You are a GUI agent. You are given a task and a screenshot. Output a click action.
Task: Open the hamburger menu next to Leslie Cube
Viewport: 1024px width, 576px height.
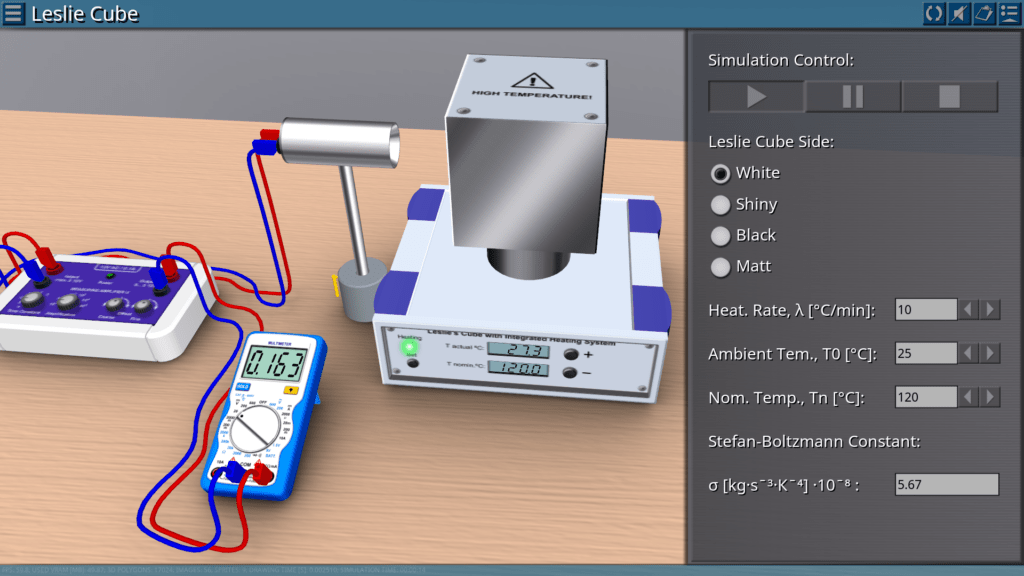click(14, 14)
